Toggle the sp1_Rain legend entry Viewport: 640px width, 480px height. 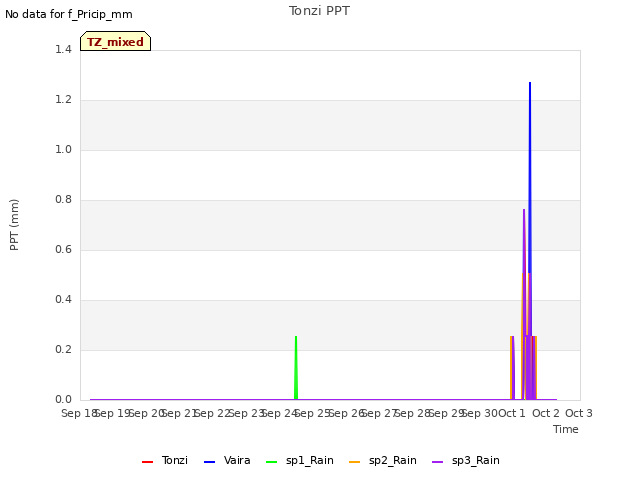300,460
